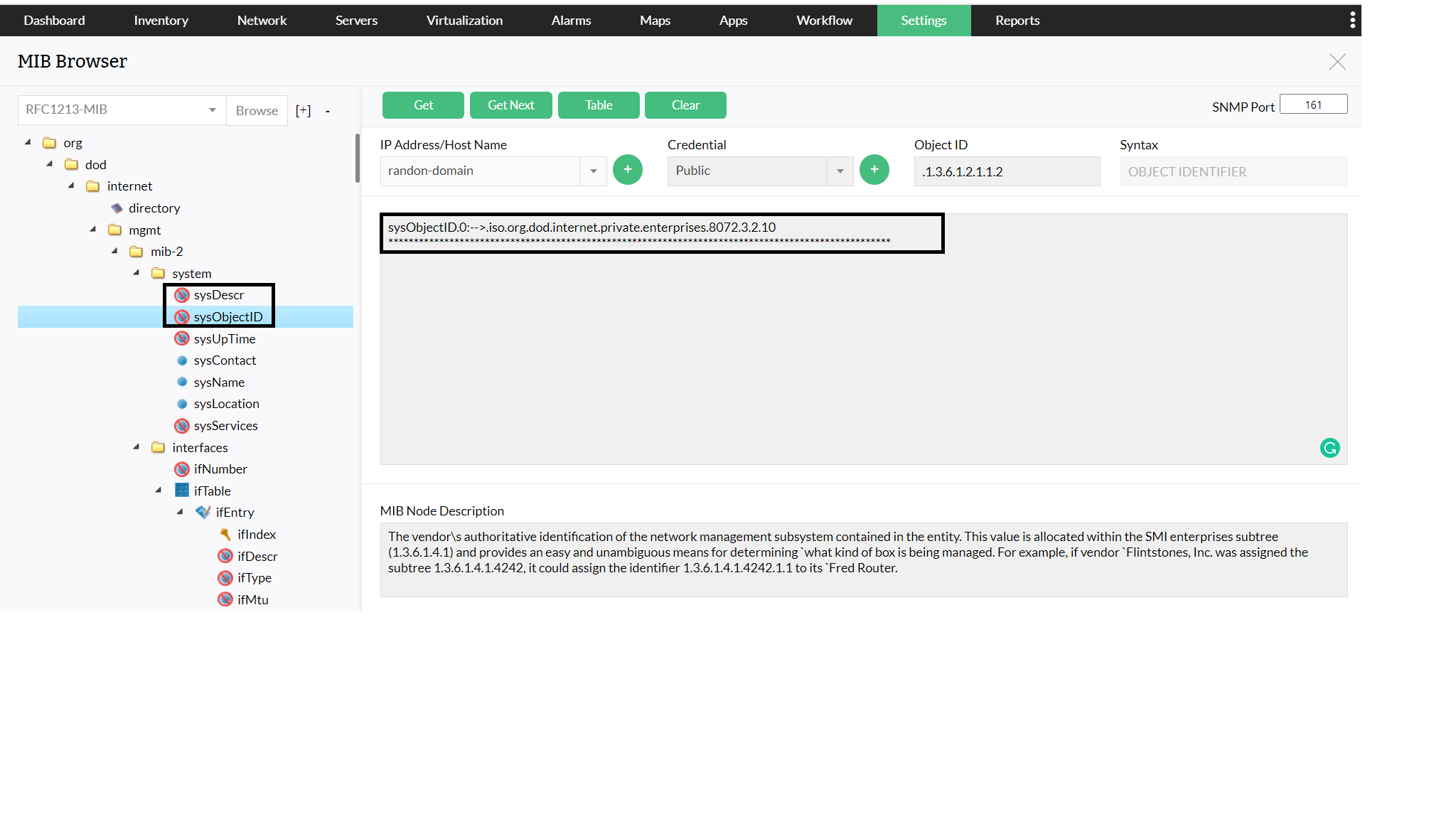Open the Credential dropdown arrow
The height and width of the screenshot is (819, 1456).
(x=840, y=171)
